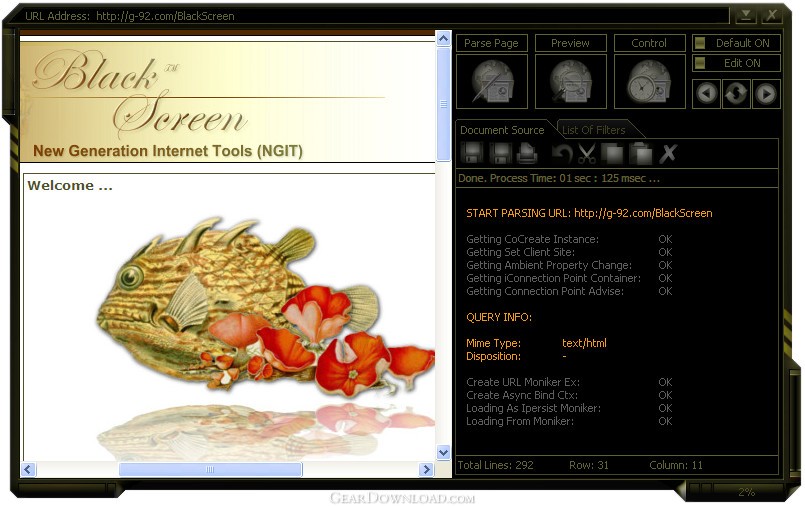The width and height of the screenshot is (805, 506).
Task: Click the horizontal scrollbar's right arrow
Action: pos(426,469)
